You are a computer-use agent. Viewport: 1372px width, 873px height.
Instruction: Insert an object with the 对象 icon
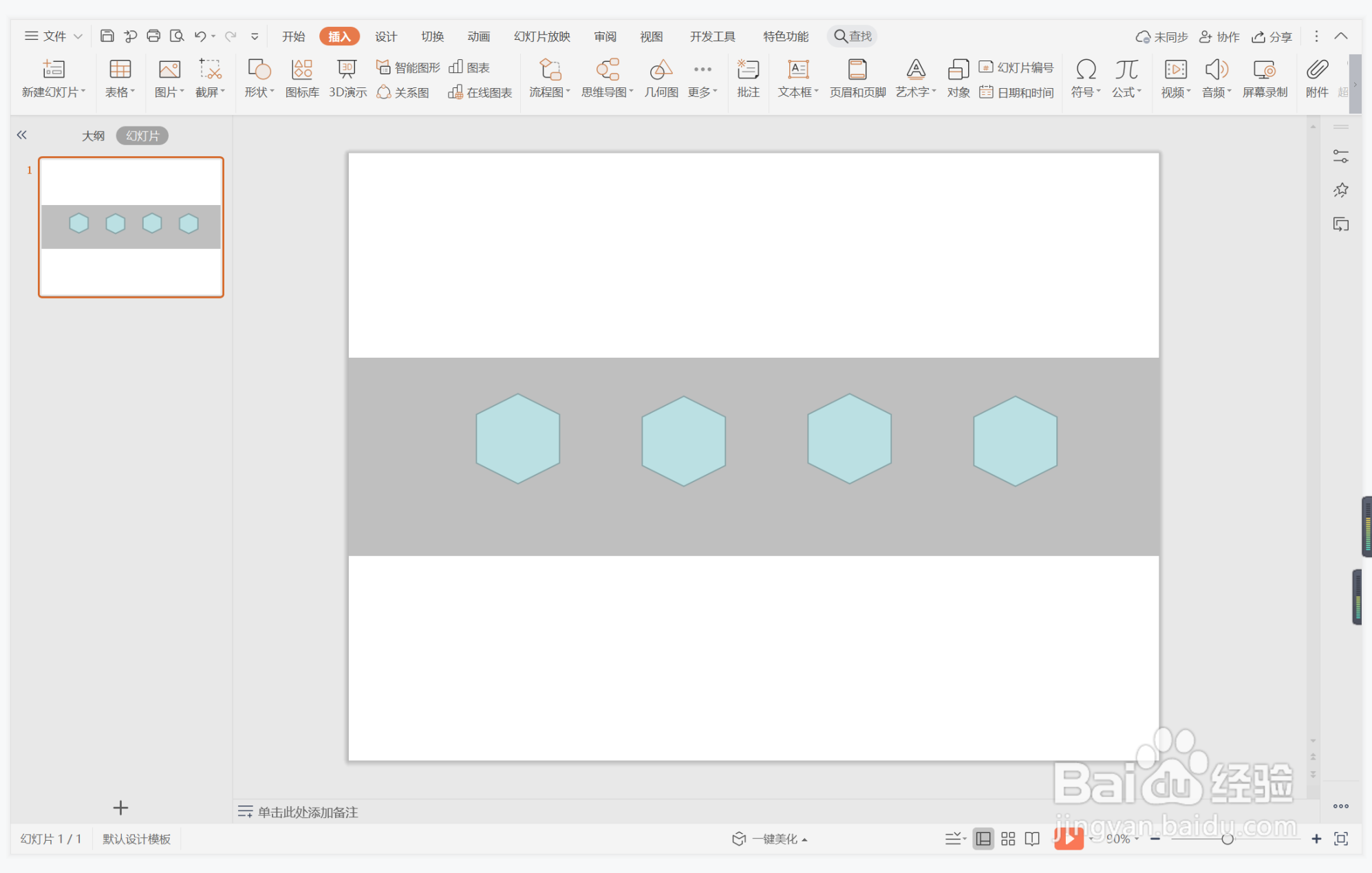(958, 78)
